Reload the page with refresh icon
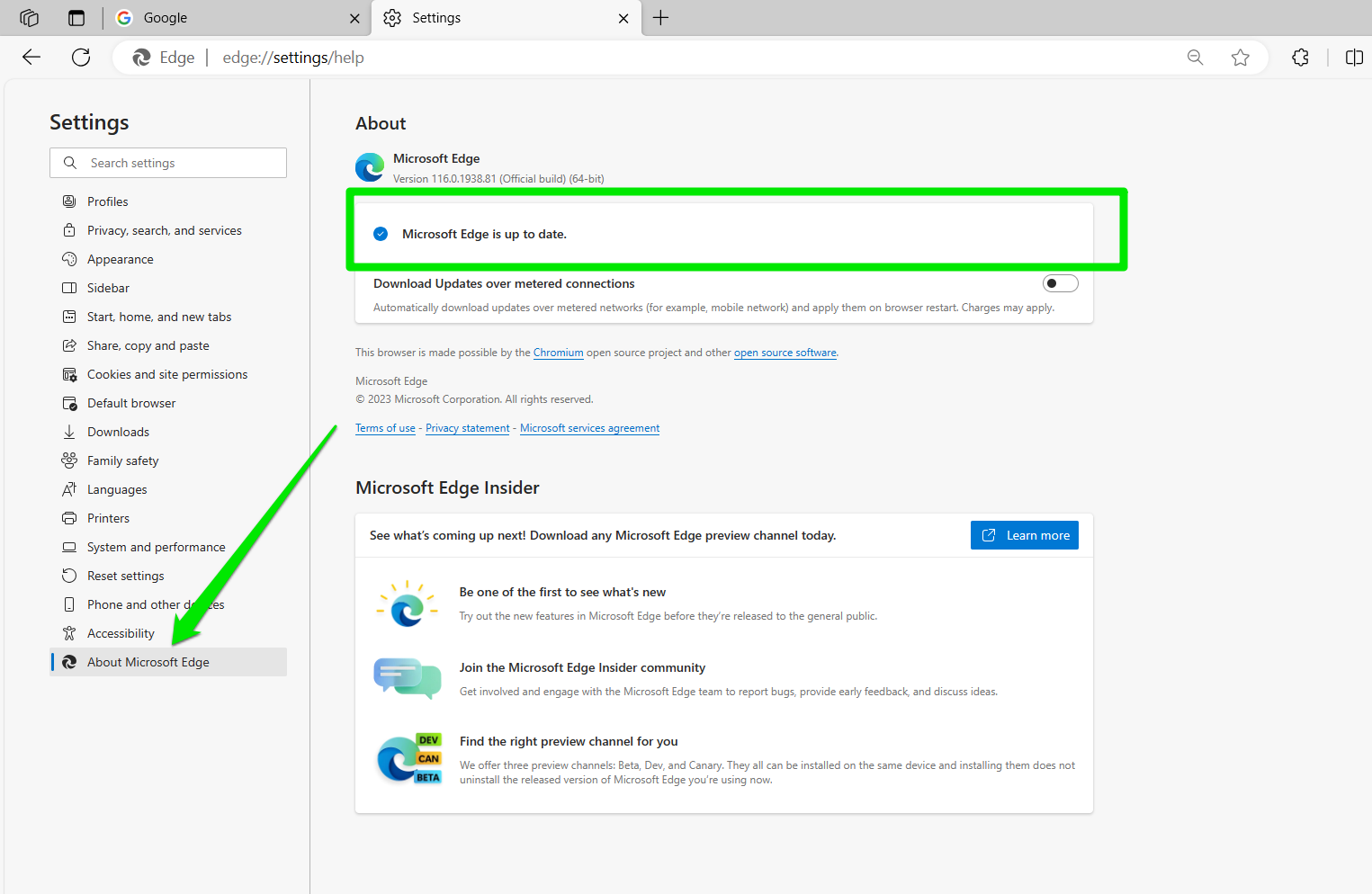The image size is (1372, 894). pos(81,58)
